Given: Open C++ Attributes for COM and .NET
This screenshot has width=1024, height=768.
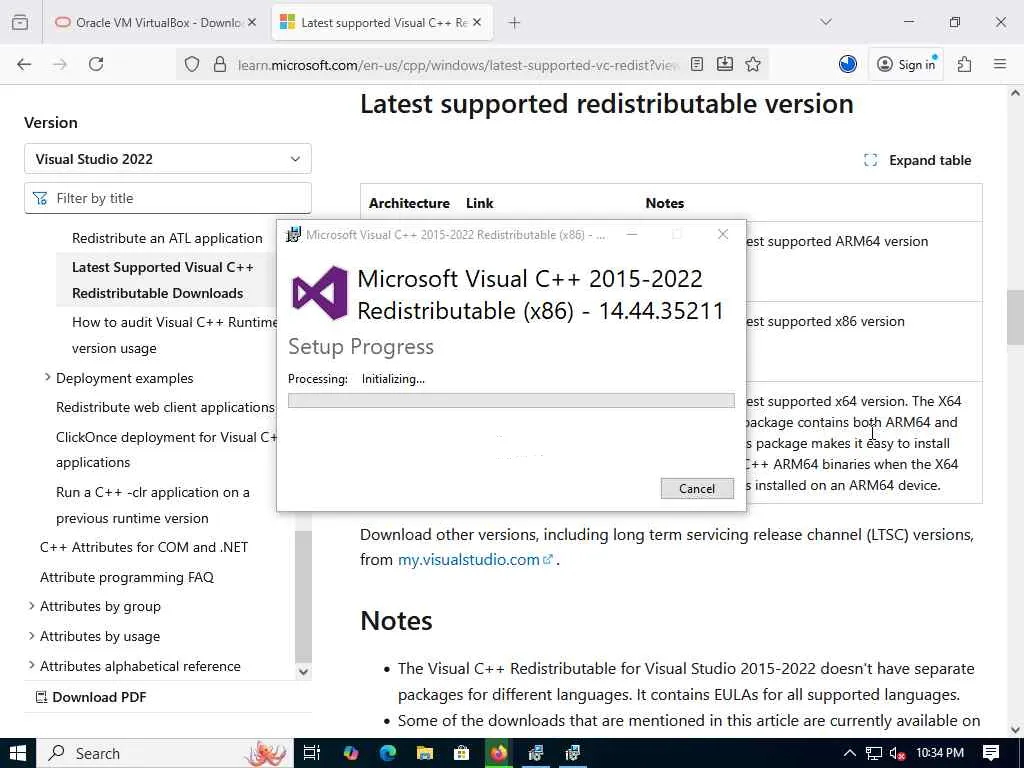Looking at the screenshot, I should 144,547.
